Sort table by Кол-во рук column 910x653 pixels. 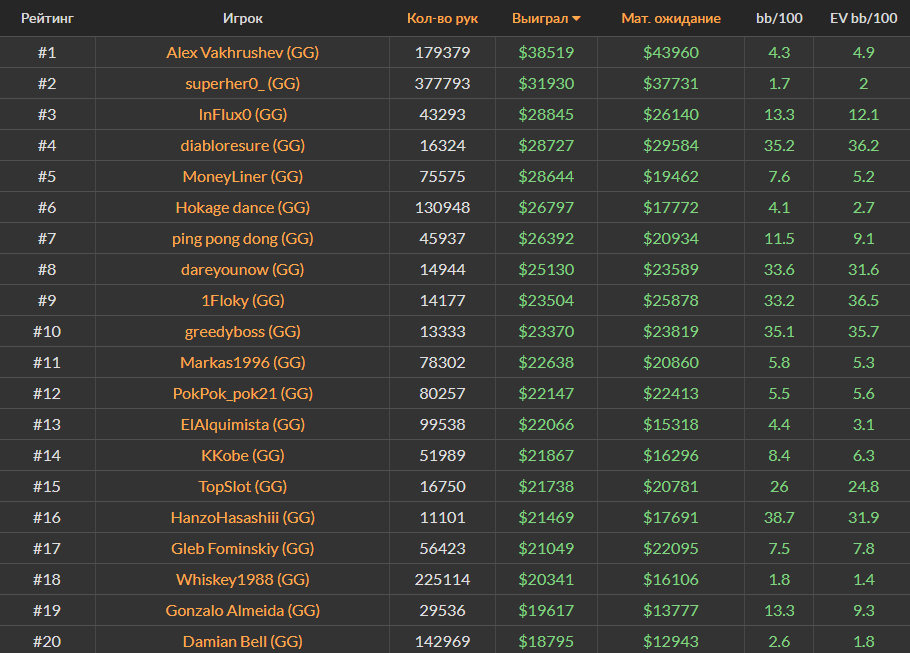442,18
